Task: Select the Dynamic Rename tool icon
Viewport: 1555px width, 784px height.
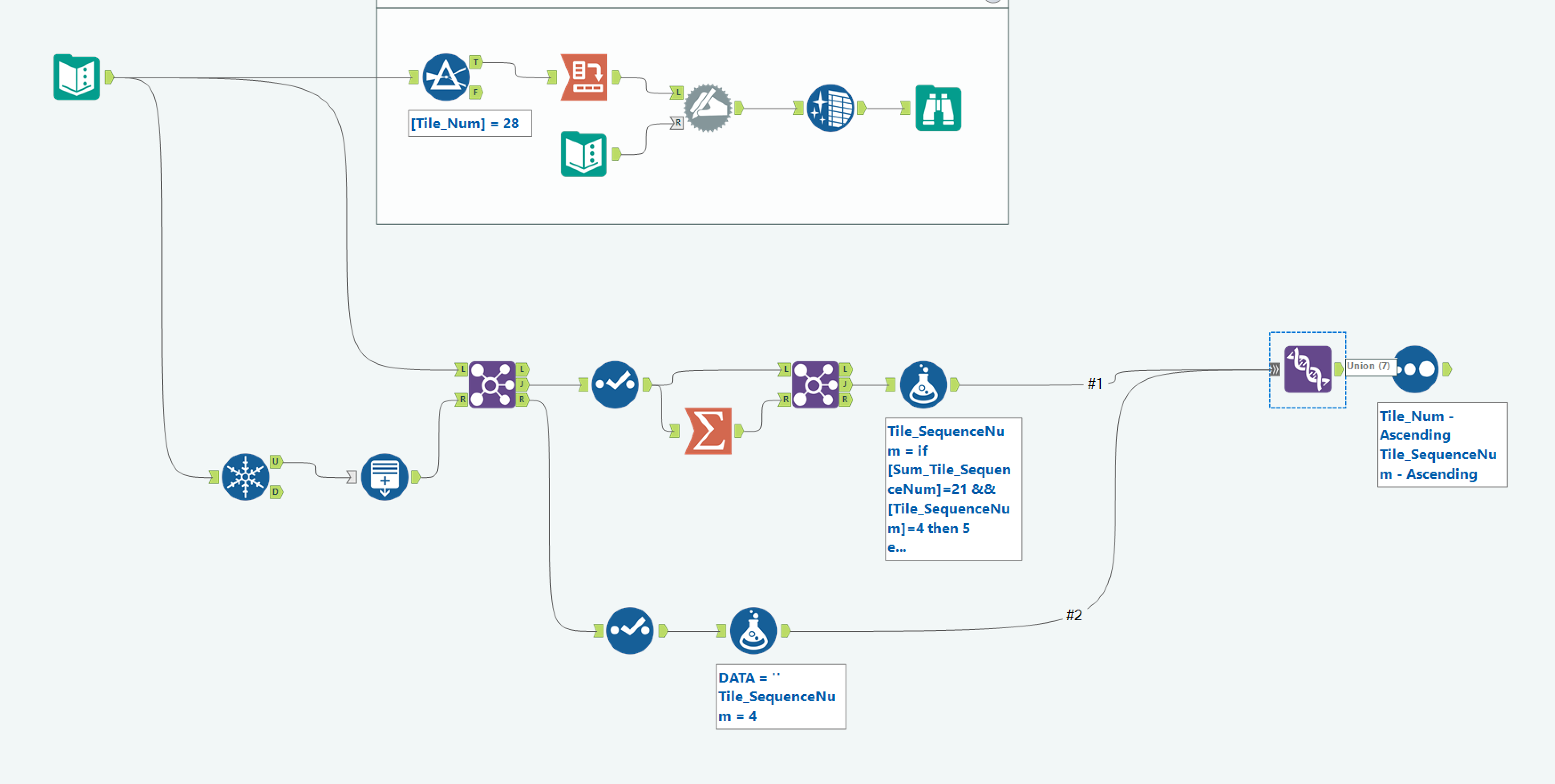Action: [x=708, y=108]
